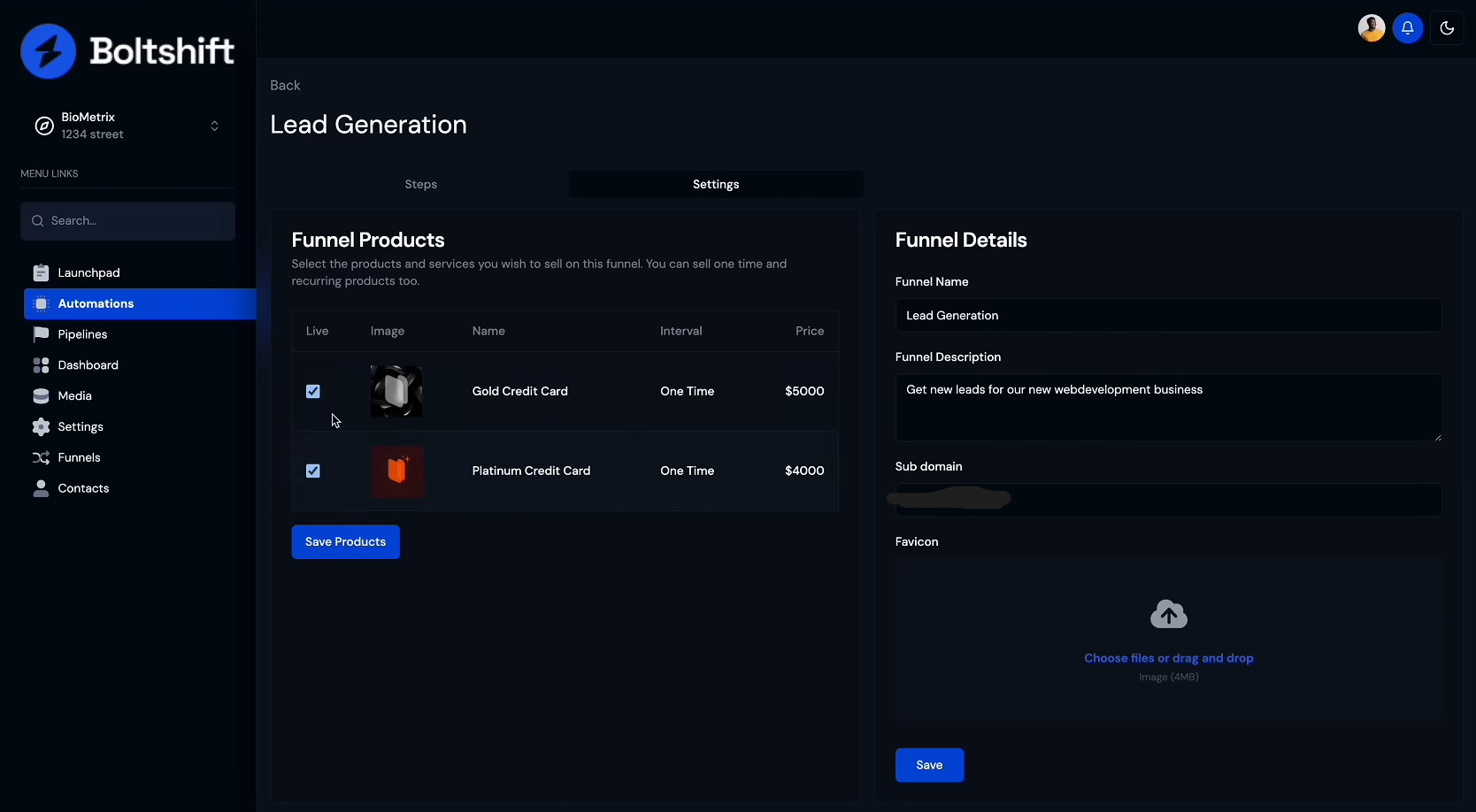Click the Funnel Name input field
The image size is (1476, 812).
1168,316
